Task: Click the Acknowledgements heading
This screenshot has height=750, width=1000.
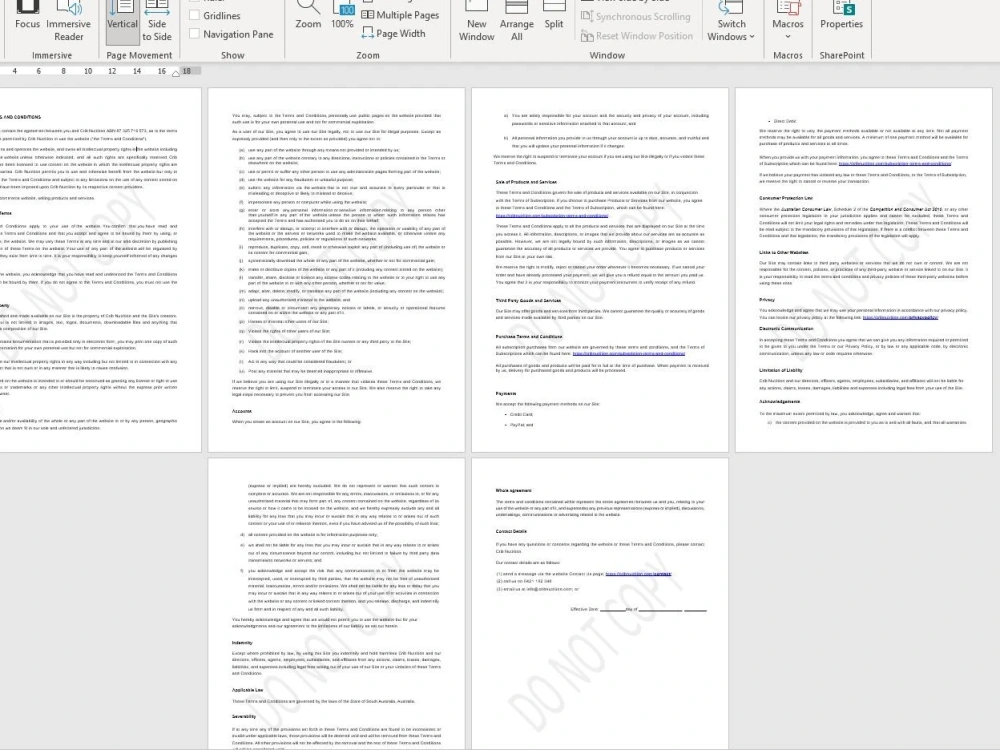Action: tap(779, 402)
